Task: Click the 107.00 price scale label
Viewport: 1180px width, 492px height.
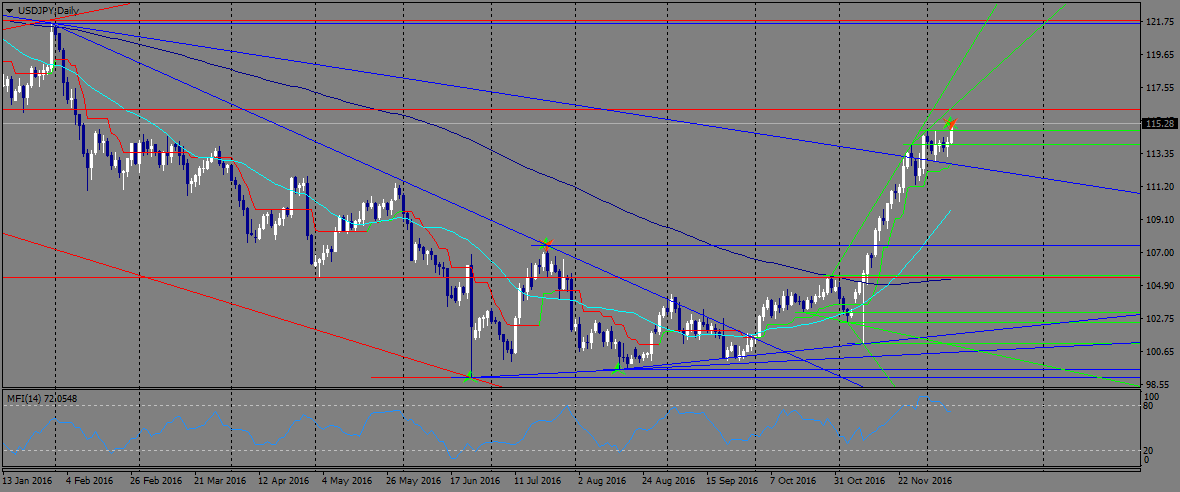Action: [1159, 253]
